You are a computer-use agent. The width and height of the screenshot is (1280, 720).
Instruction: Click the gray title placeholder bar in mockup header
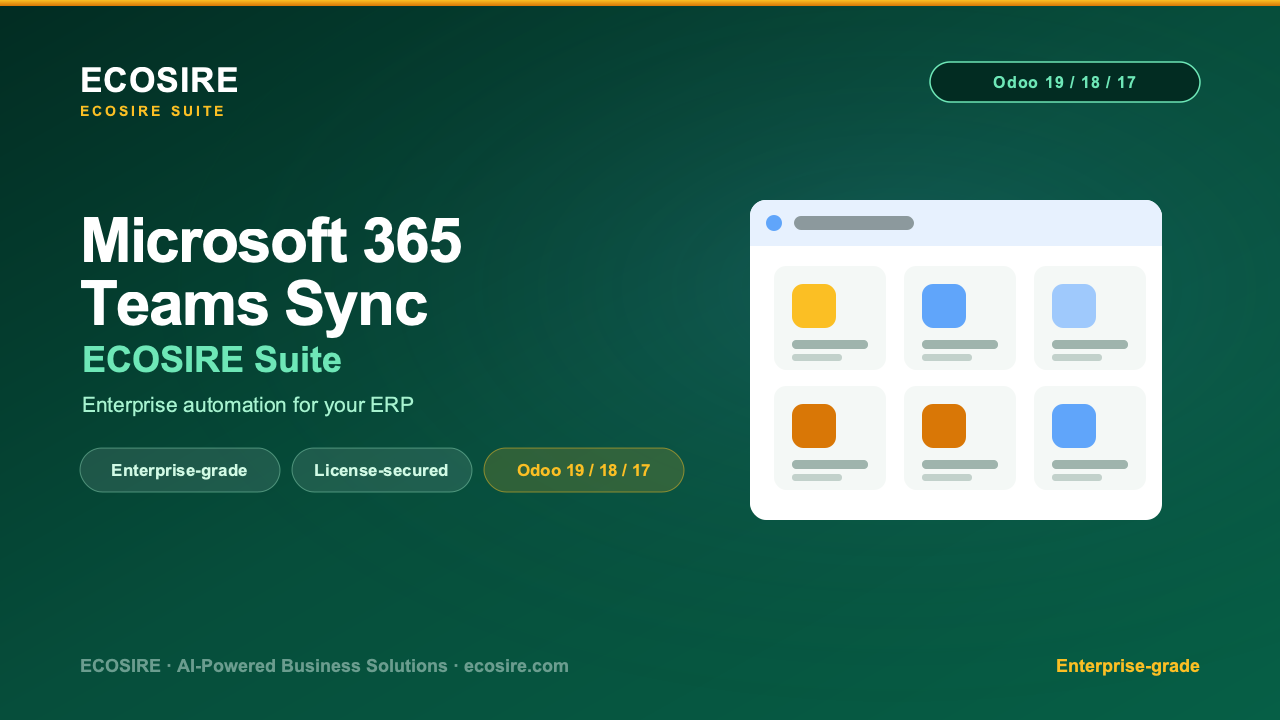pyautogui.click(x=854, y=223)
